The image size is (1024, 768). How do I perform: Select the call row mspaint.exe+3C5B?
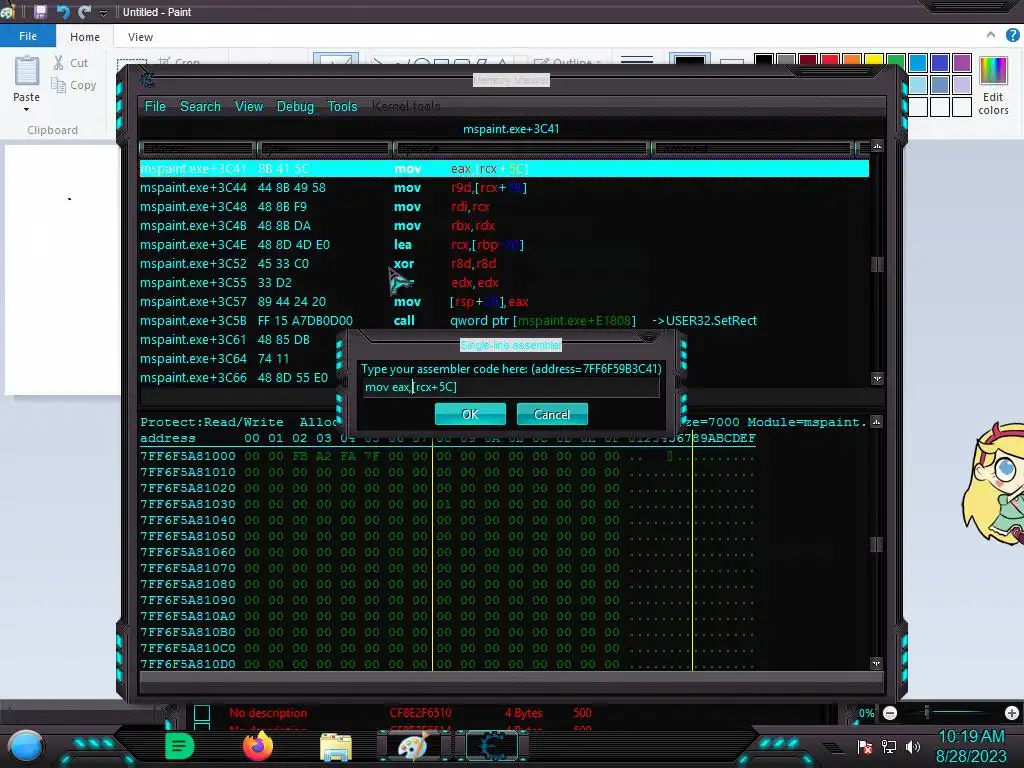coord(504,321)
